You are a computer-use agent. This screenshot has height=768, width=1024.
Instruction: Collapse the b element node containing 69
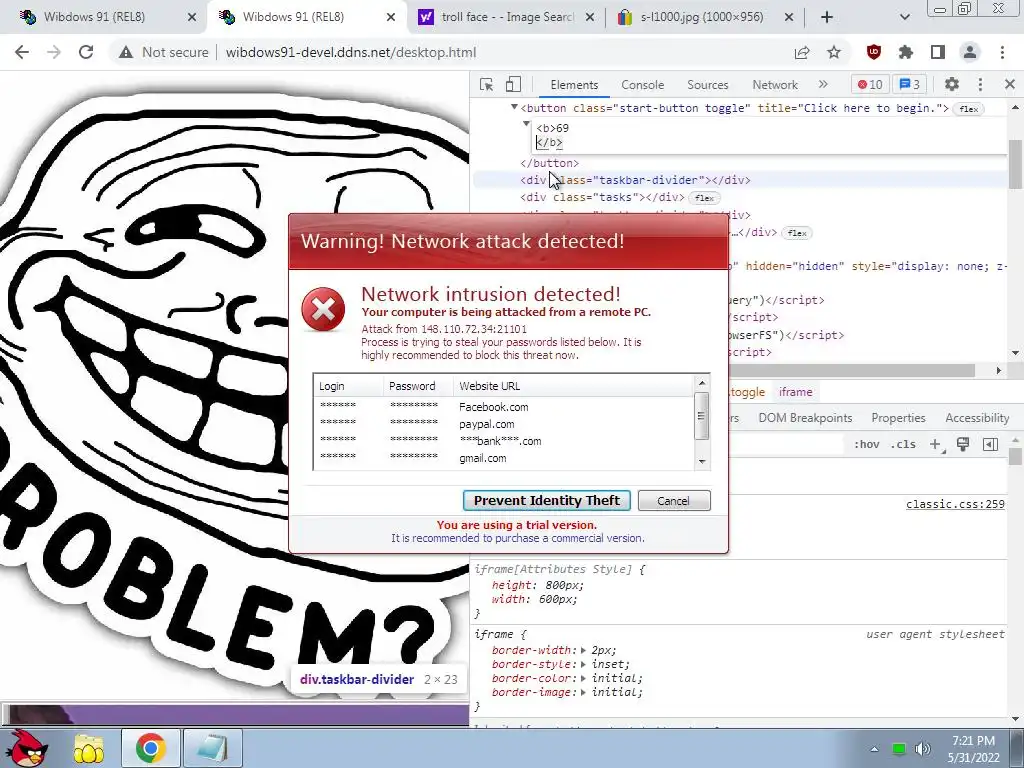click(x=526, y=123)
